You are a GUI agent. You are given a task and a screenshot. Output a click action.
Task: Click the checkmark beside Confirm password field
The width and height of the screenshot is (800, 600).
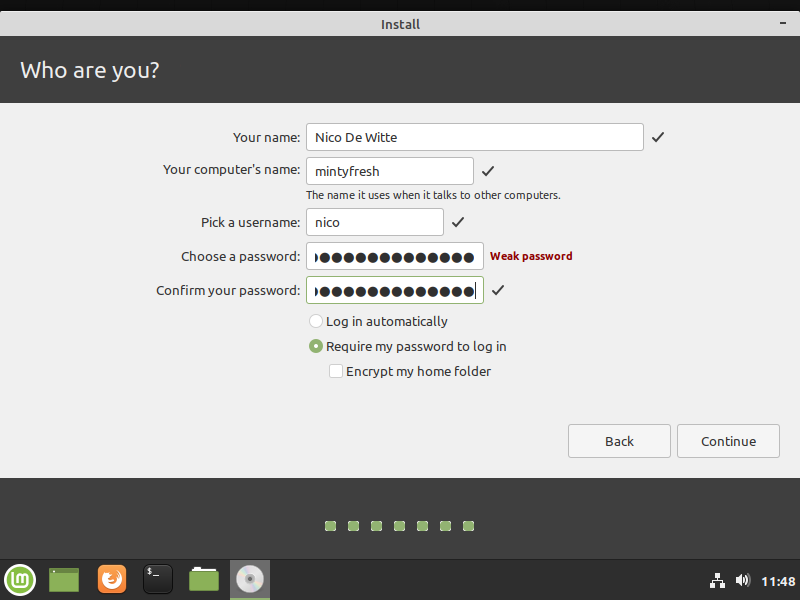click(x=497, y=290)
